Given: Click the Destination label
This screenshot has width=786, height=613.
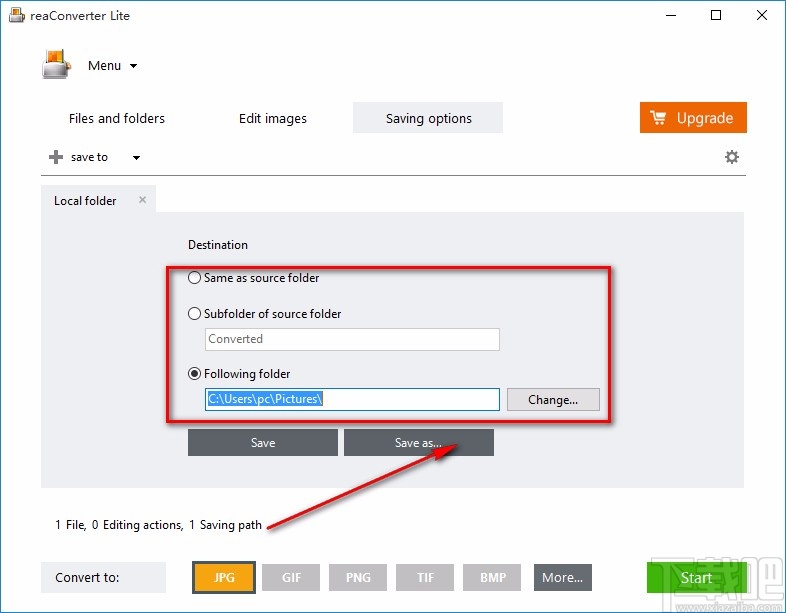Looking at the screenshot, I should pos(218,245).
